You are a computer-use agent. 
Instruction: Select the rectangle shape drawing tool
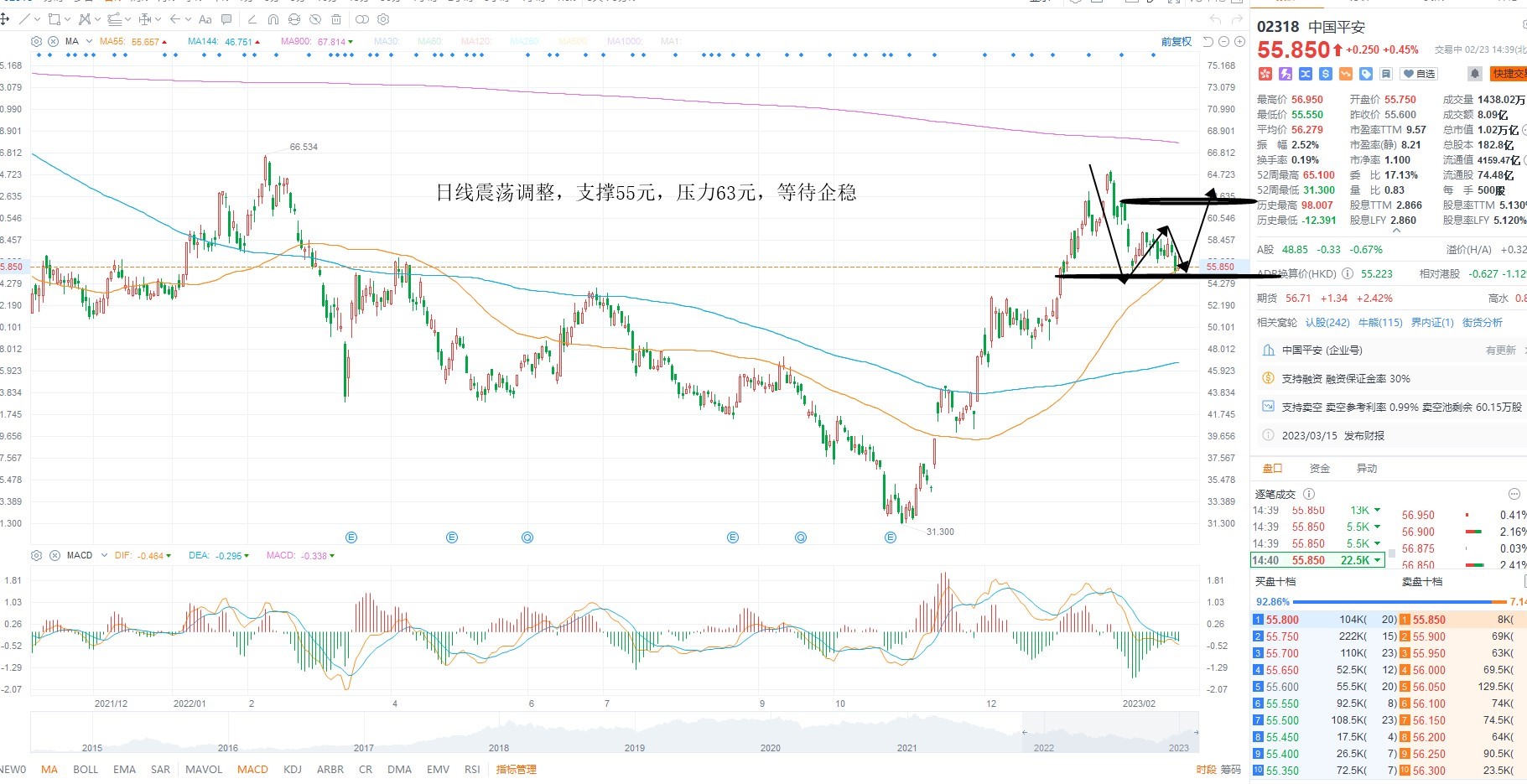[55, 19]
